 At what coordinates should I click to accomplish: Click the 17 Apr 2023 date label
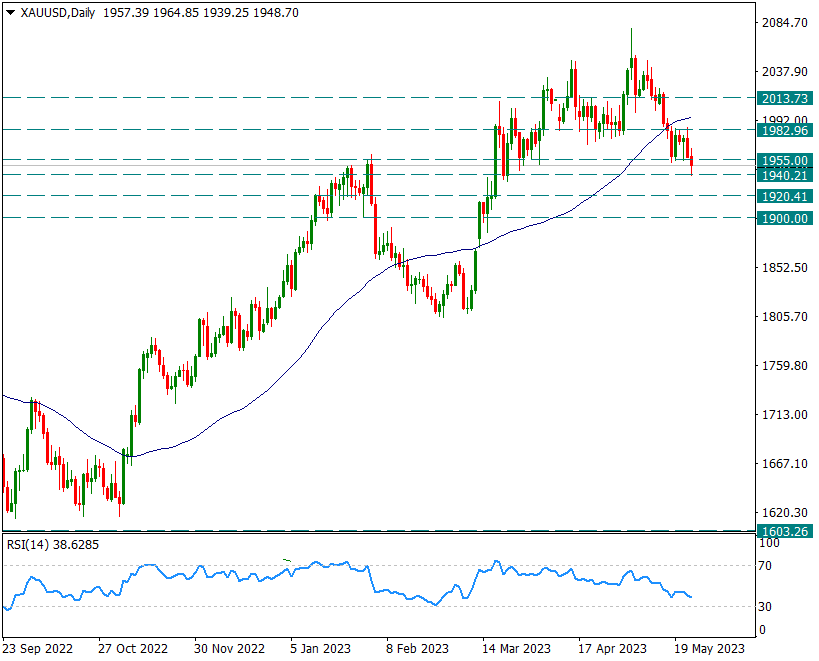tap(612, 649)
